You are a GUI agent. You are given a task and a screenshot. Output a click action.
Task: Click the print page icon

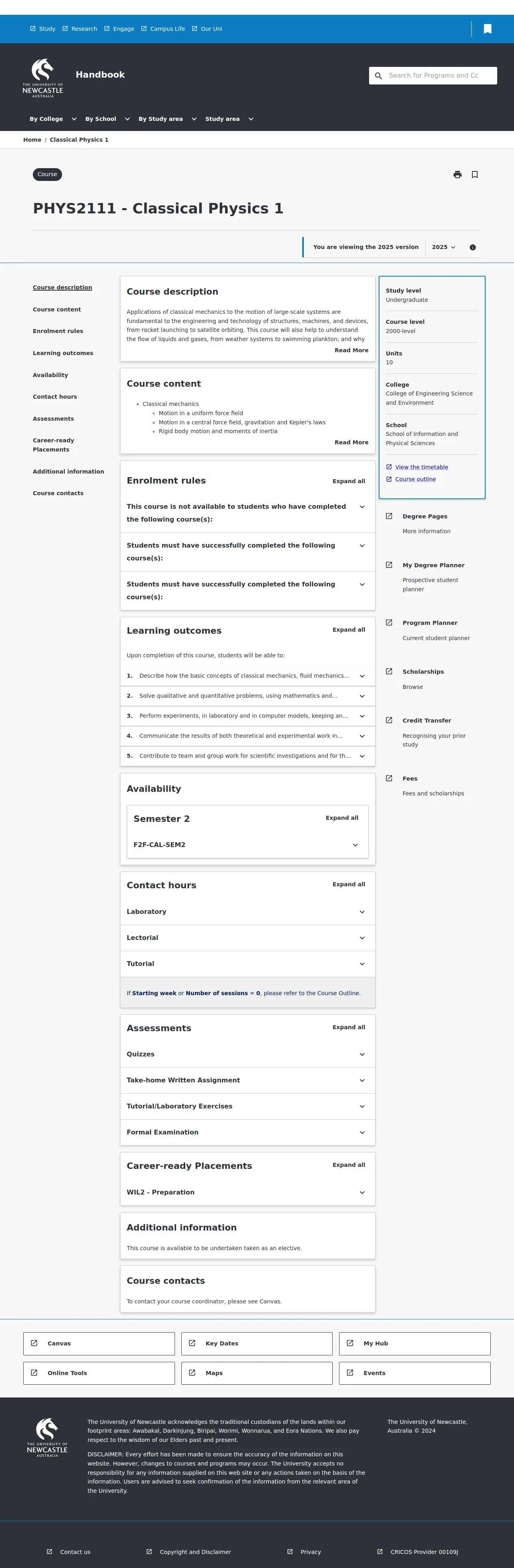458,175
